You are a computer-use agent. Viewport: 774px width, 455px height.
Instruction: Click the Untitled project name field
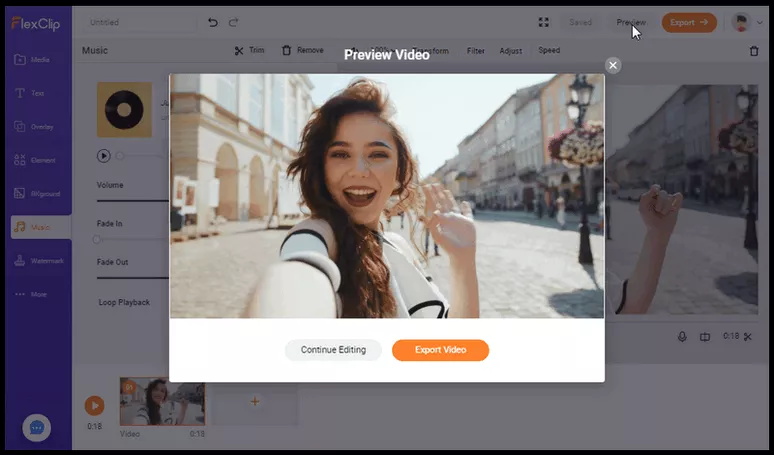tap(139, 22)
